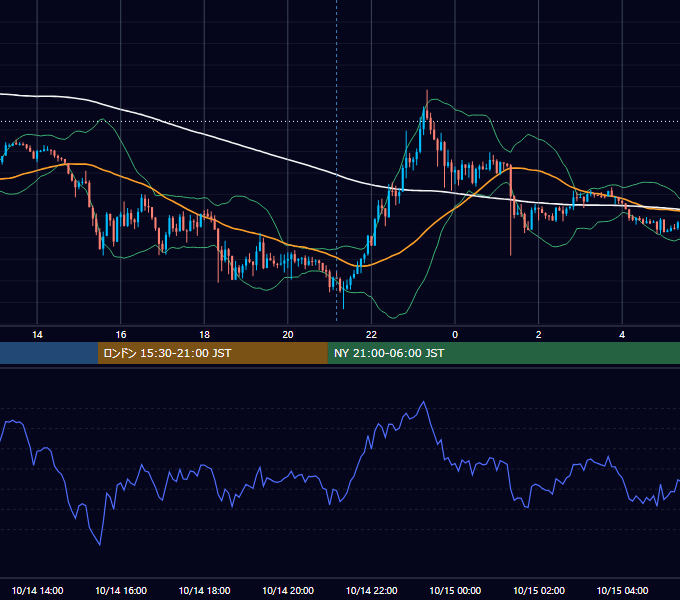Image resolution: width=680 pixels, height=600 pixels.
Task: Click the 10/15 00:00 time axis label
Action: (455, 590)
